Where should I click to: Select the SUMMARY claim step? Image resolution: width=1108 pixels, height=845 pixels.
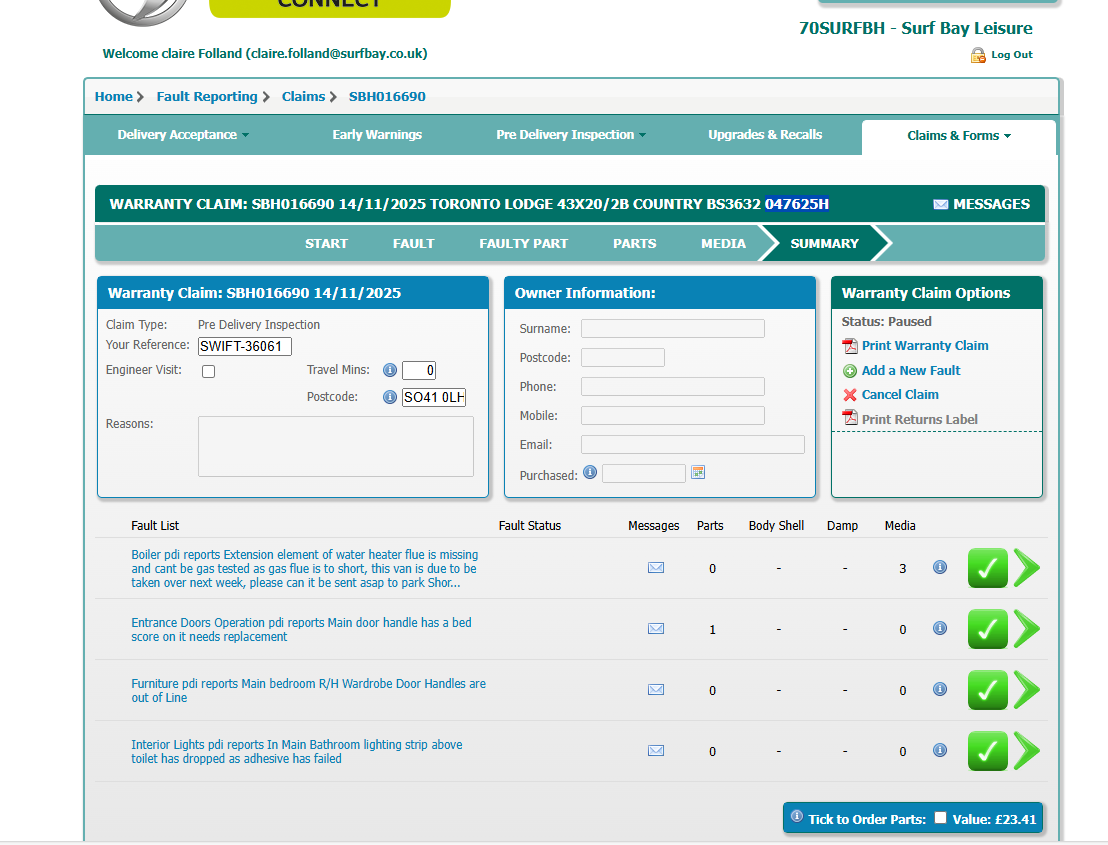825,244
